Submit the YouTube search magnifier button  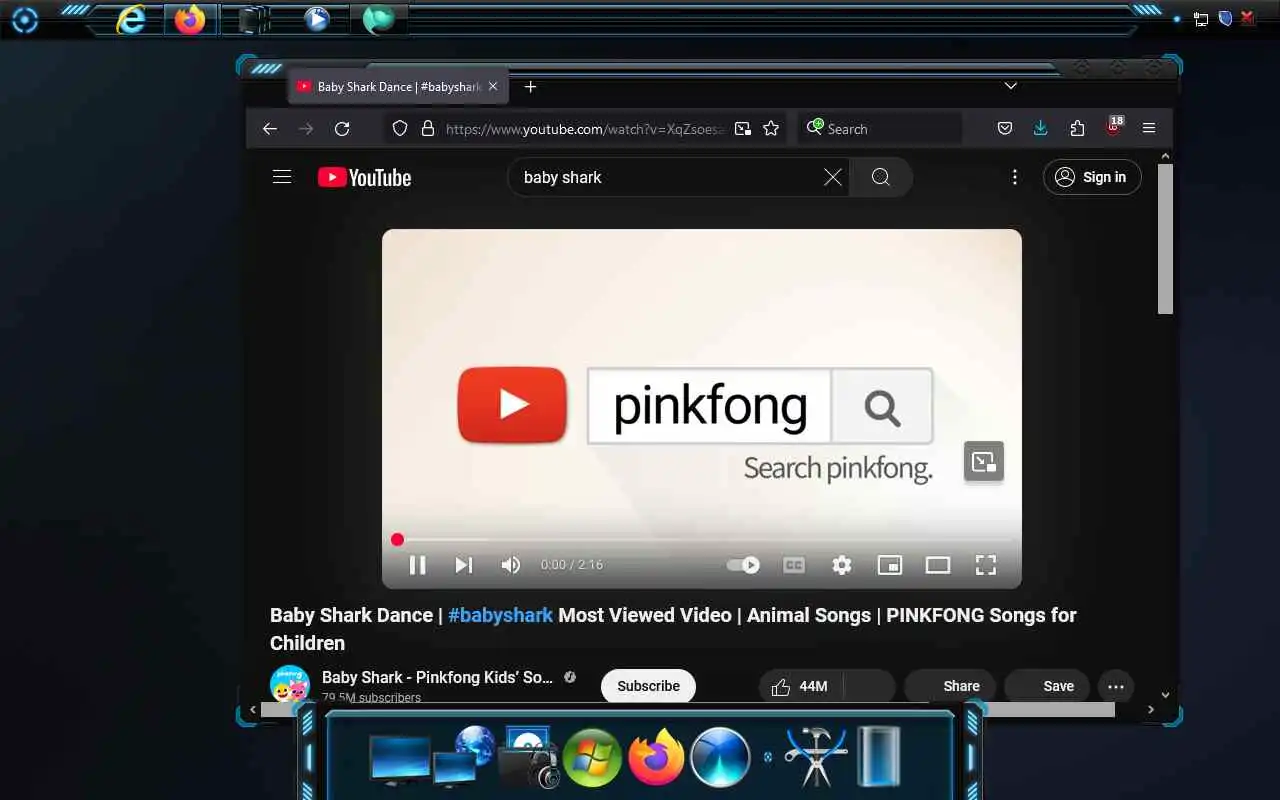coord(881,177)
